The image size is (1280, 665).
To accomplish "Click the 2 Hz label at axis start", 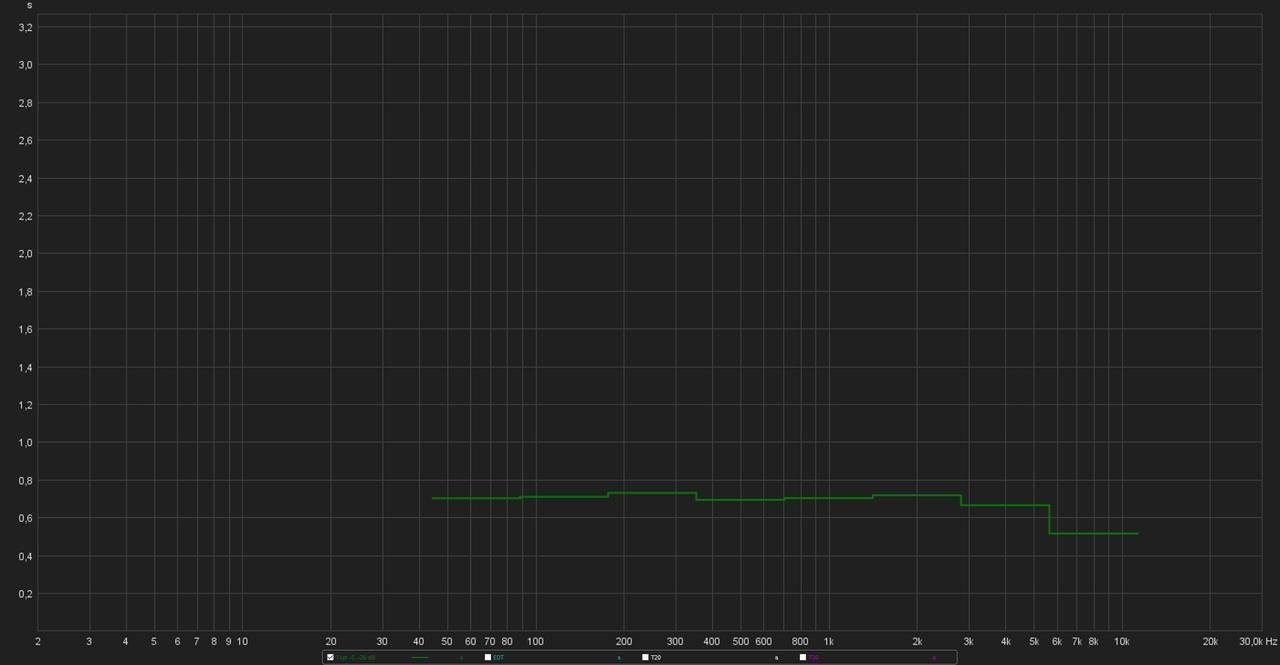I will 38,641.
